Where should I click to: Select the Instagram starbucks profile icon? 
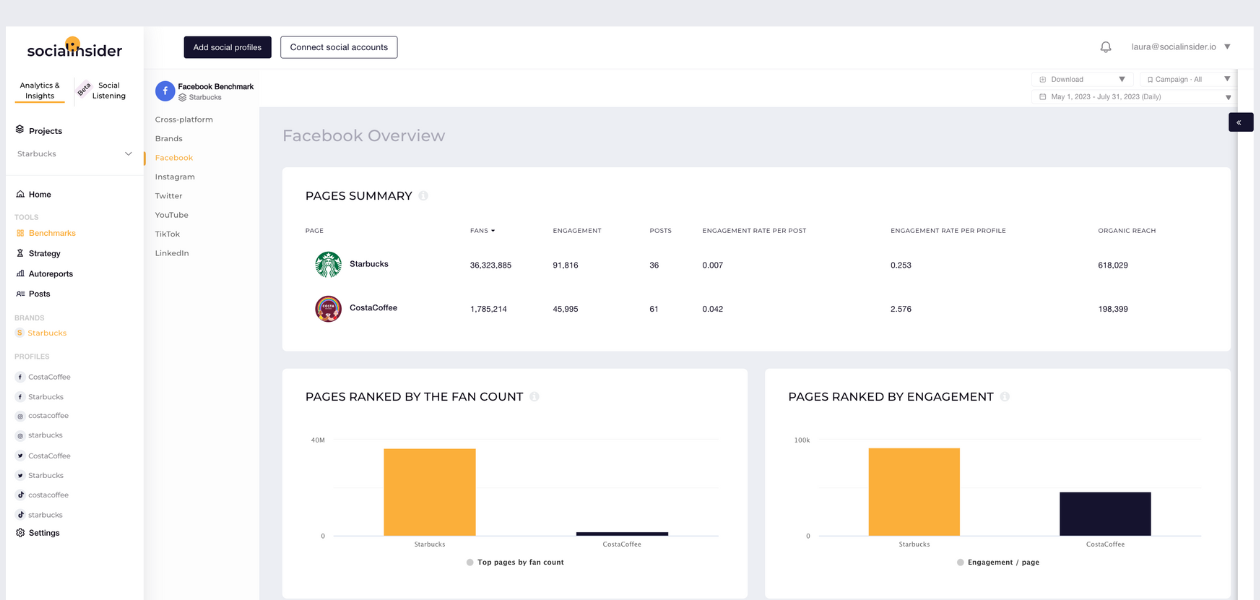20,436
